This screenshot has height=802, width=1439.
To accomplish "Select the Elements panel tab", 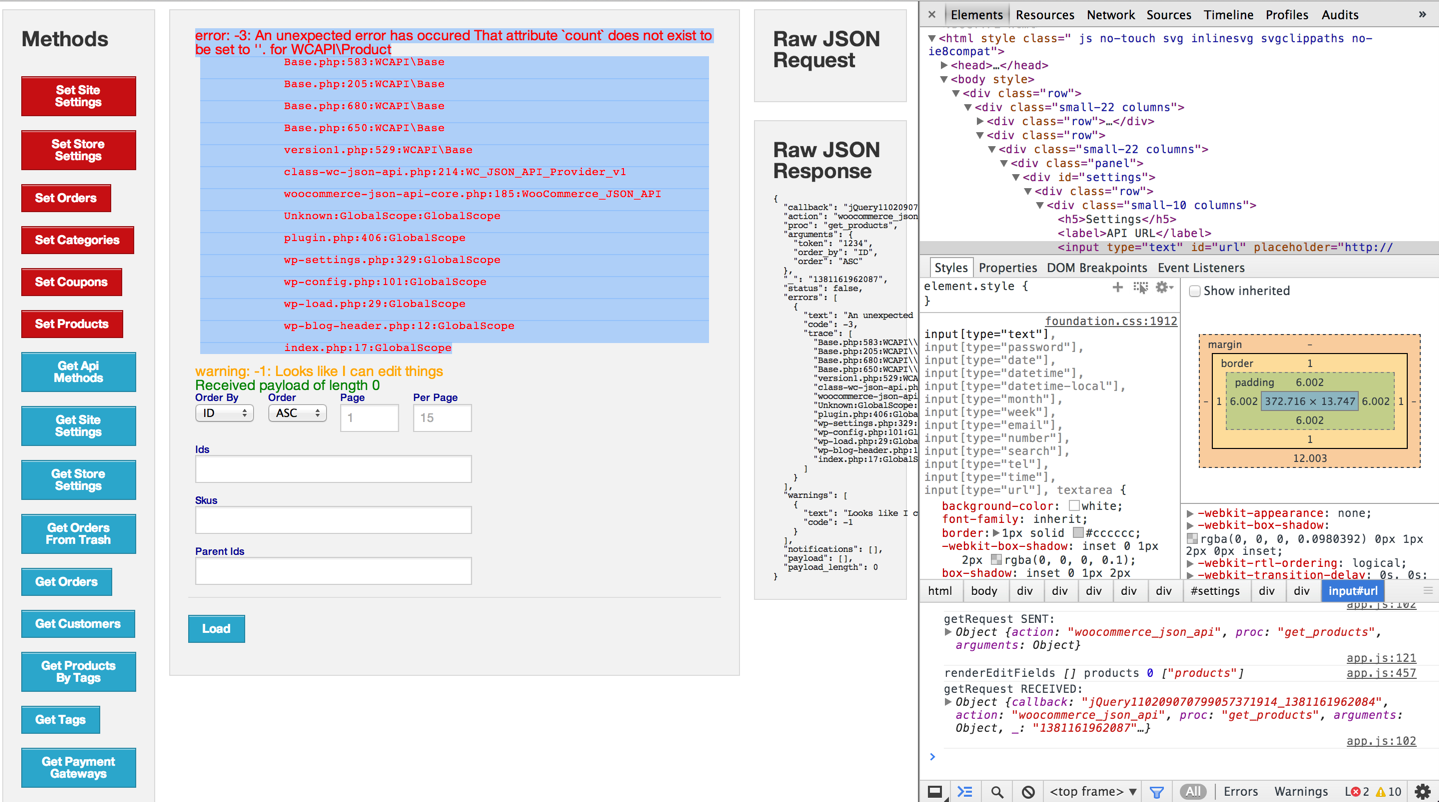I will click(x=976, y=15).
